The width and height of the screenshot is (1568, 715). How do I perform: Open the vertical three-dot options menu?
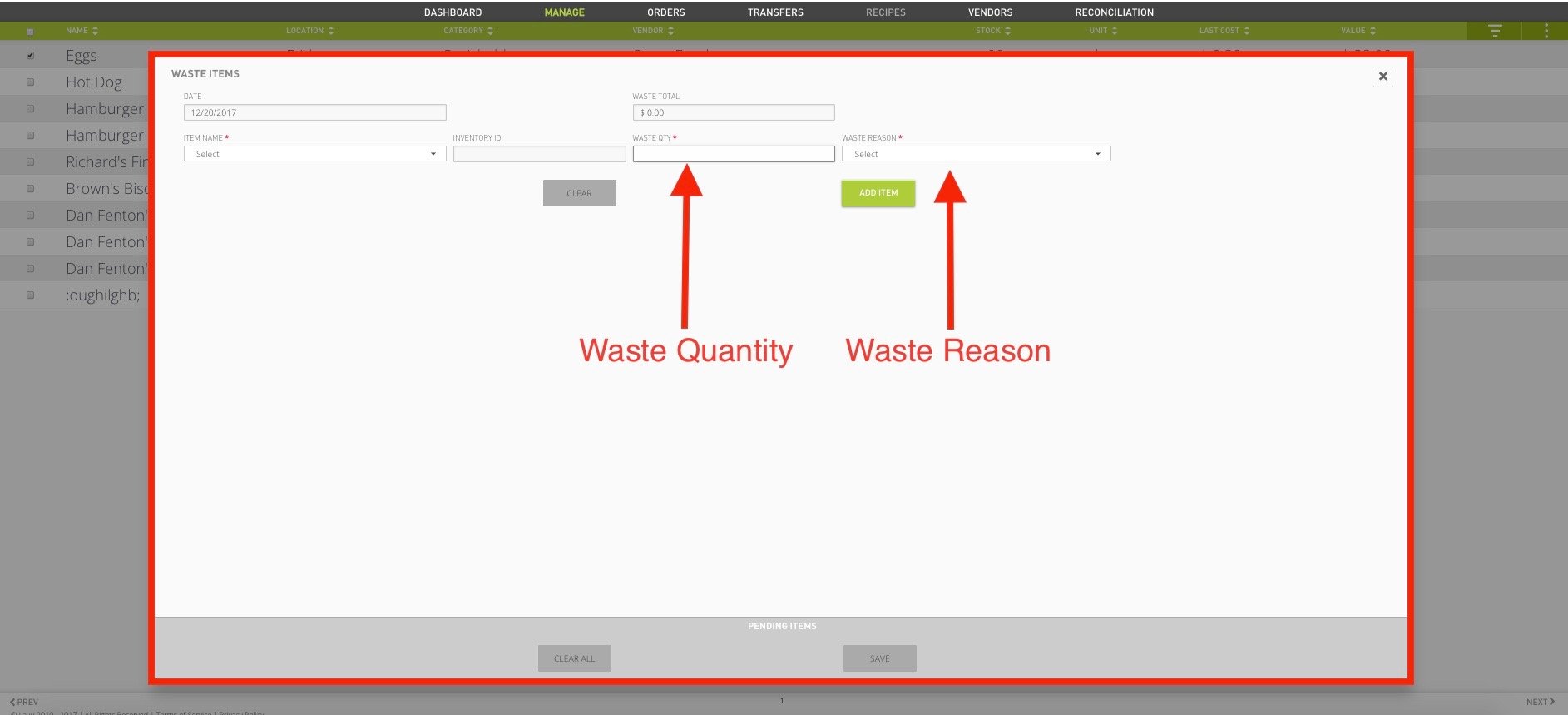click(1546, 31)
